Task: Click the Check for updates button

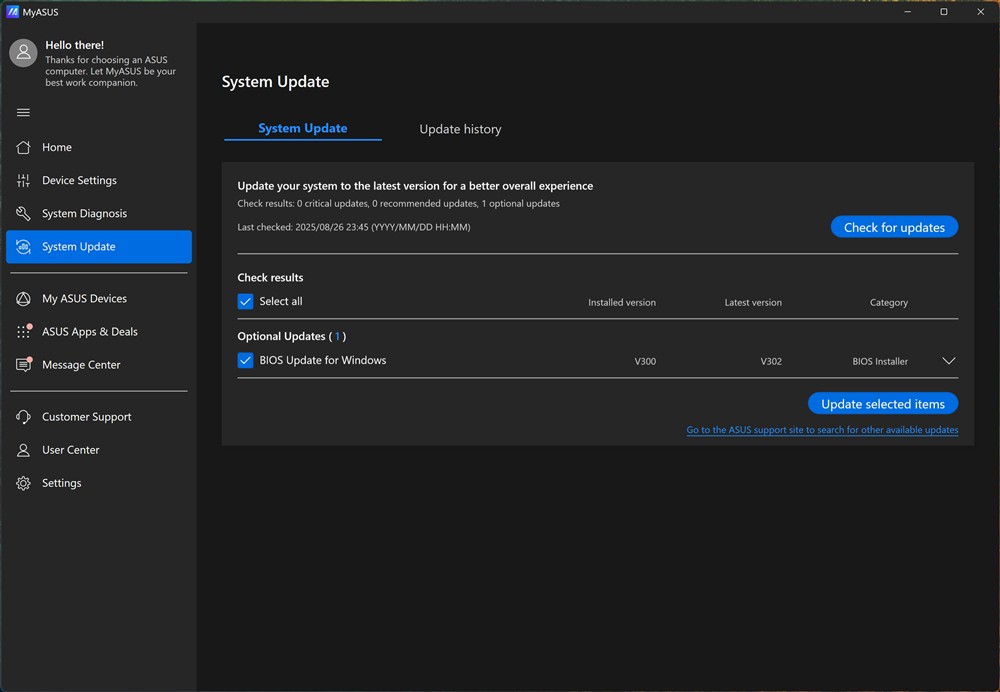Action: pos(894,227)
